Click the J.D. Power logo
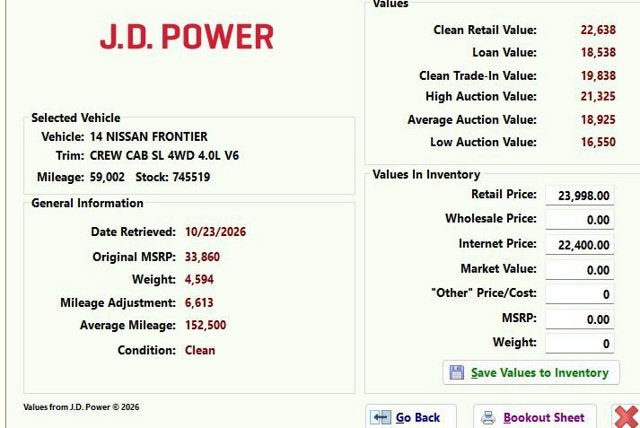Viewport: 640px width, 428px height. (187, 36)
